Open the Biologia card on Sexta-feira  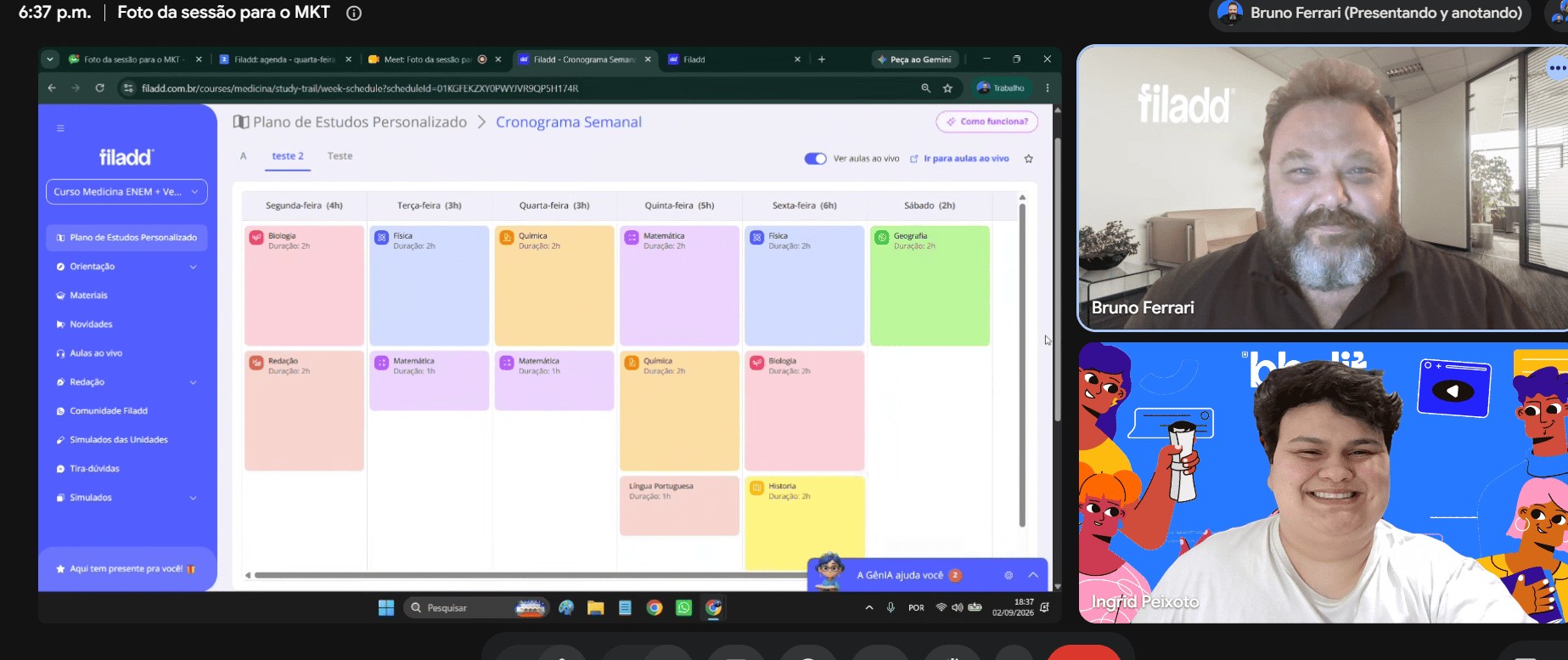tap(805, 411)
